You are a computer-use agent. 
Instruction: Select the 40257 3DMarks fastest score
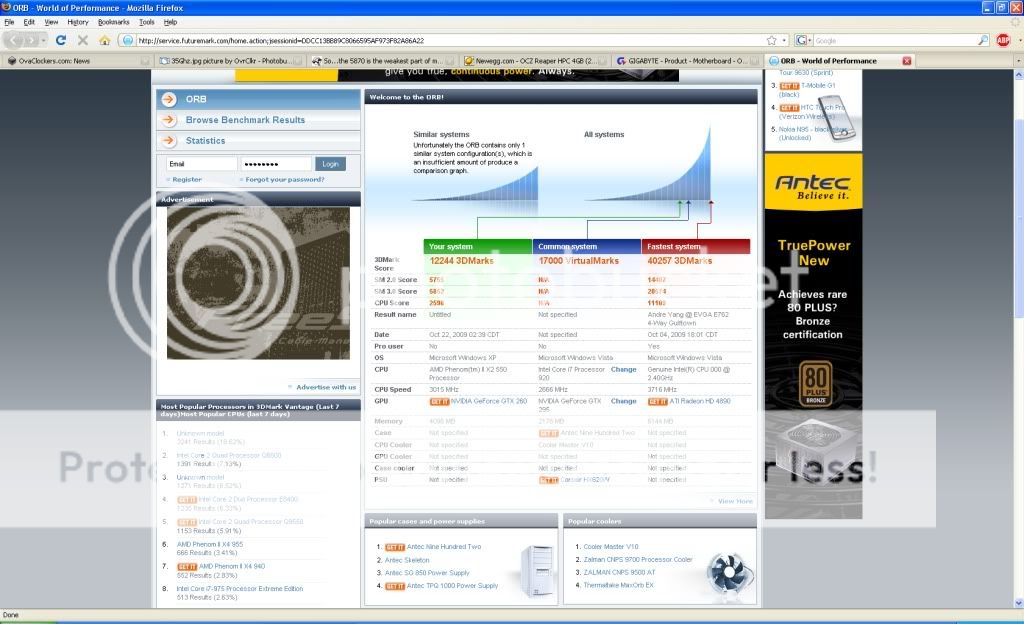pyautogui.click(x=680, y=260)
